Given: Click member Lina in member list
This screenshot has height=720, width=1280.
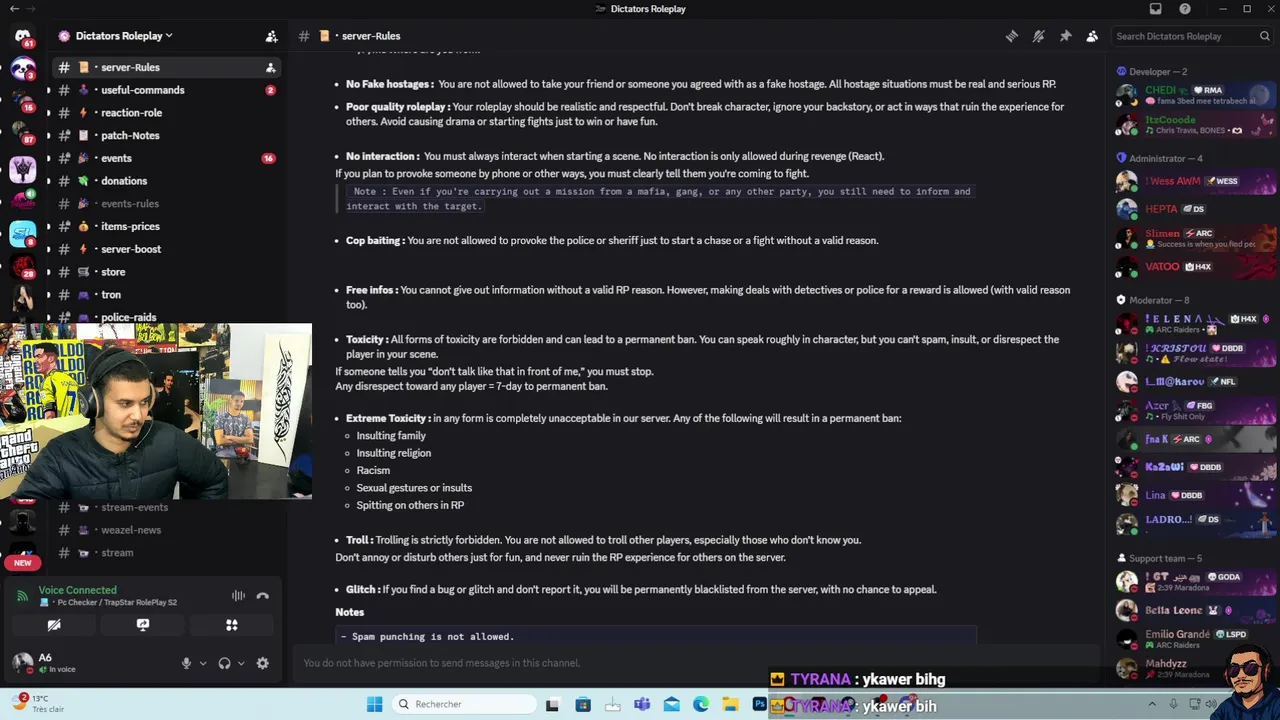Looking at the screenshot, I should (x=1196, y=495).
